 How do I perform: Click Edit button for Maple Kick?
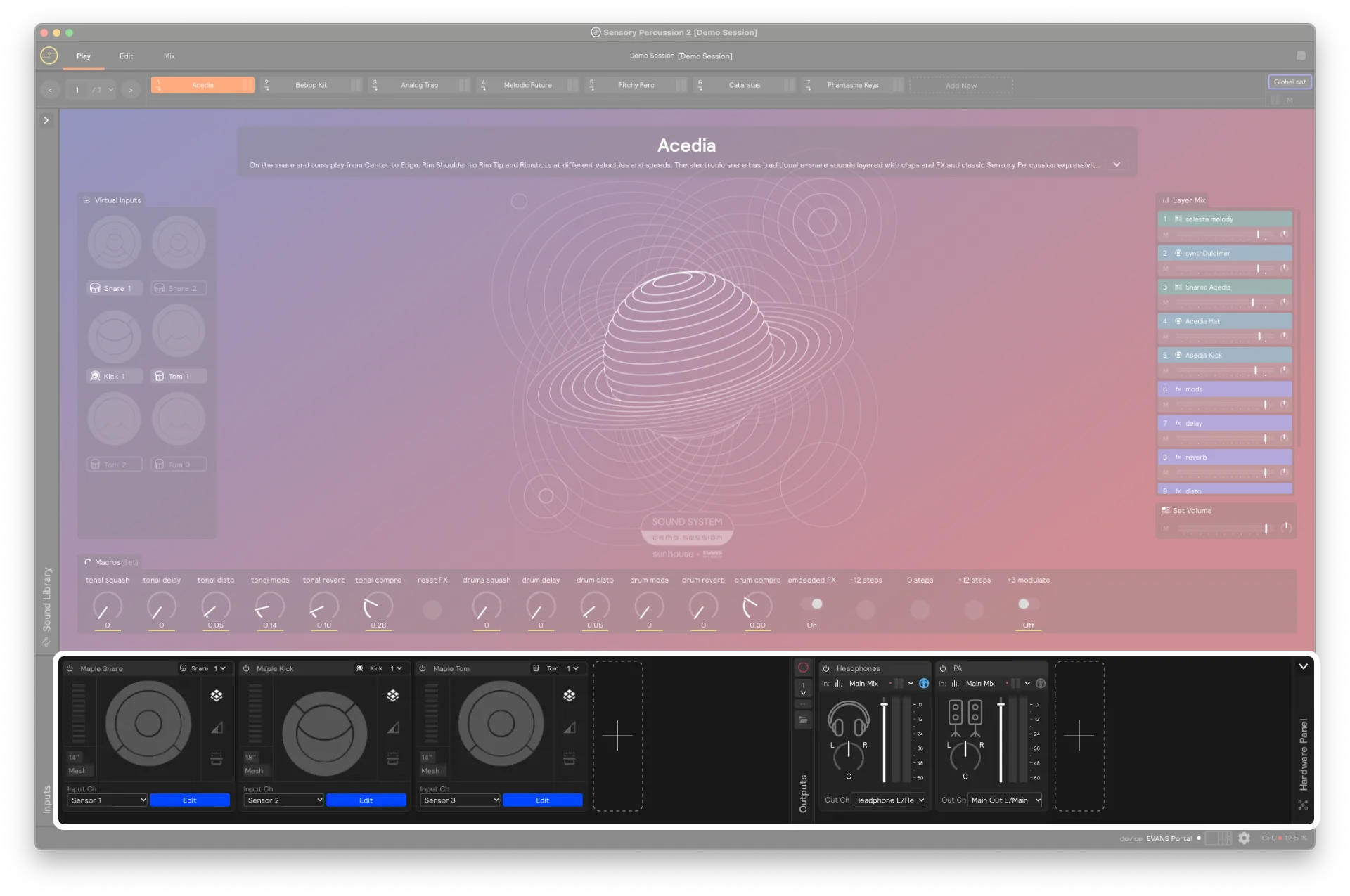click(x=366, y=800)
